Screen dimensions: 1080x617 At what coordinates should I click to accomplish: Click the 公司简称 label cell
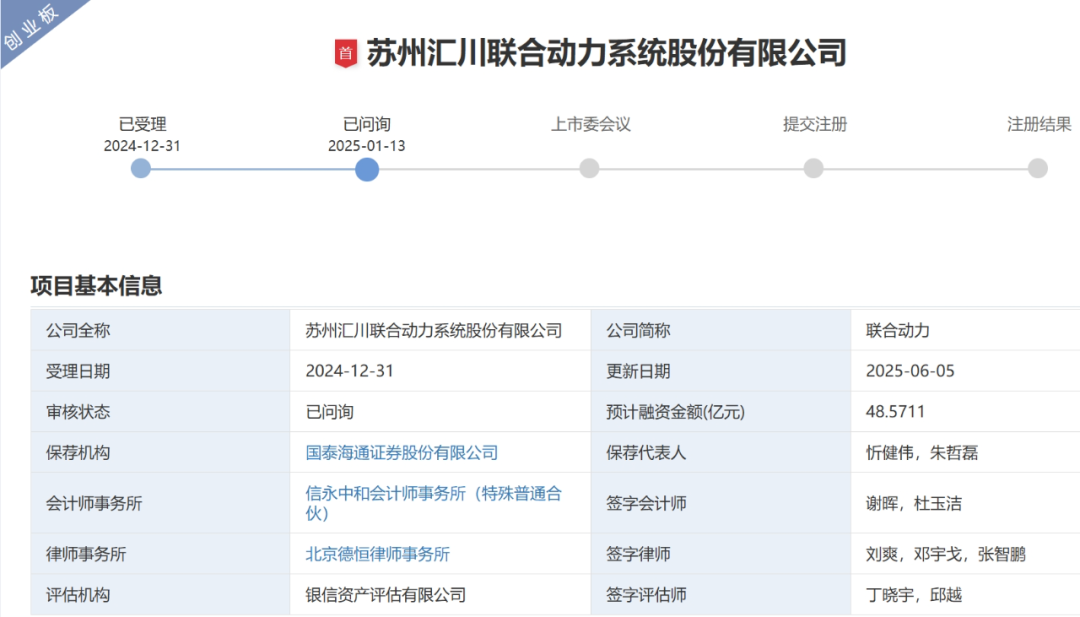(720, 331)
